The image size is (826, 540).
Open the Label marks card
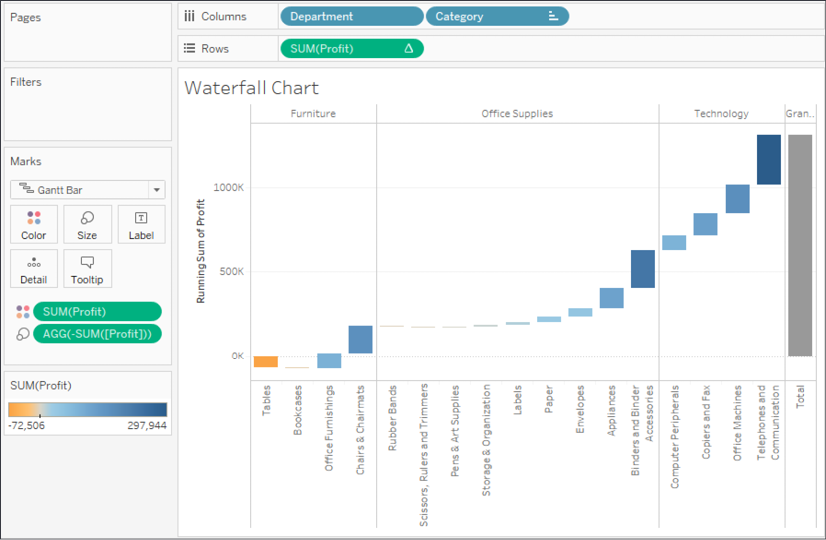(141, 224)
